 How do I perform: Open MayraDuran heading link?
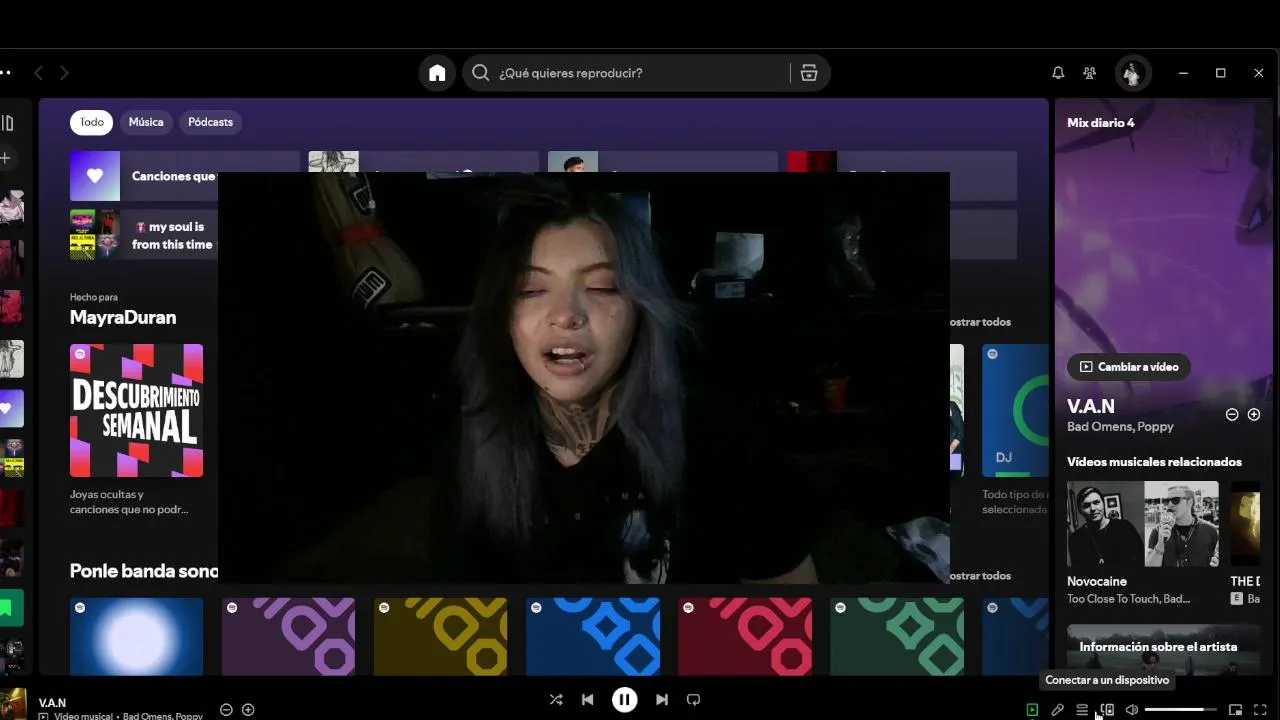click(123, 317)
